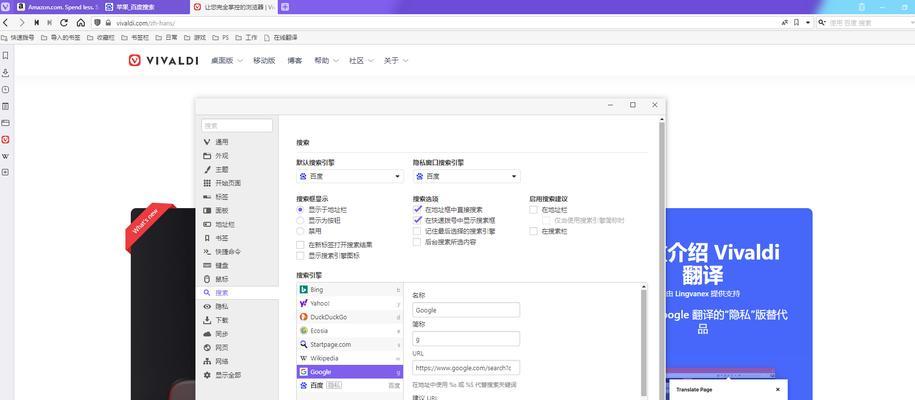Open 博客 link on webpage
The width and height of the screenshot is (915, 400).
coord(295,60)
